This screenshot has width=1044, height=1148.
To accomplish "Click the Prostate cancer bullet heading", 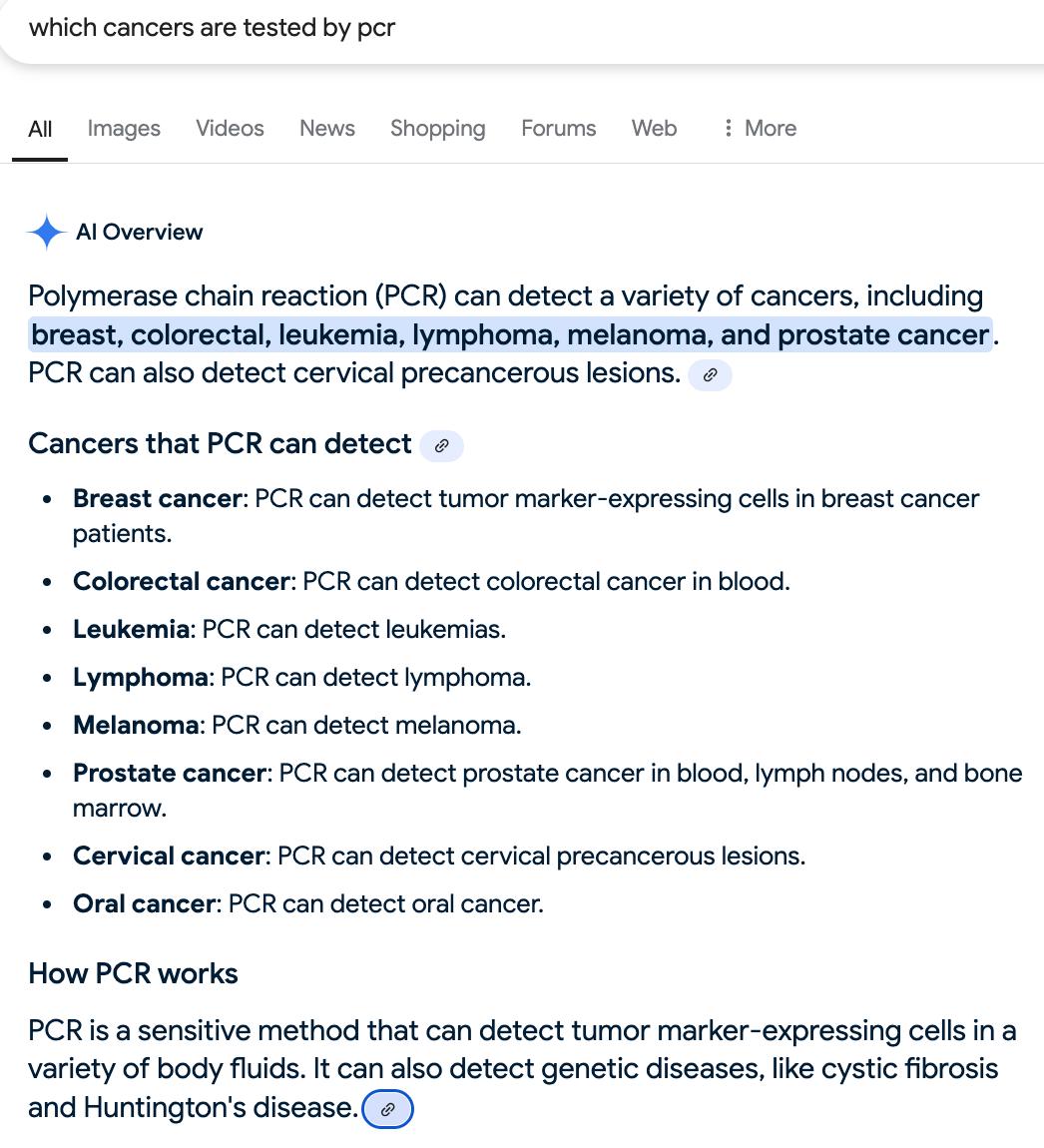I will coord(170,773).
